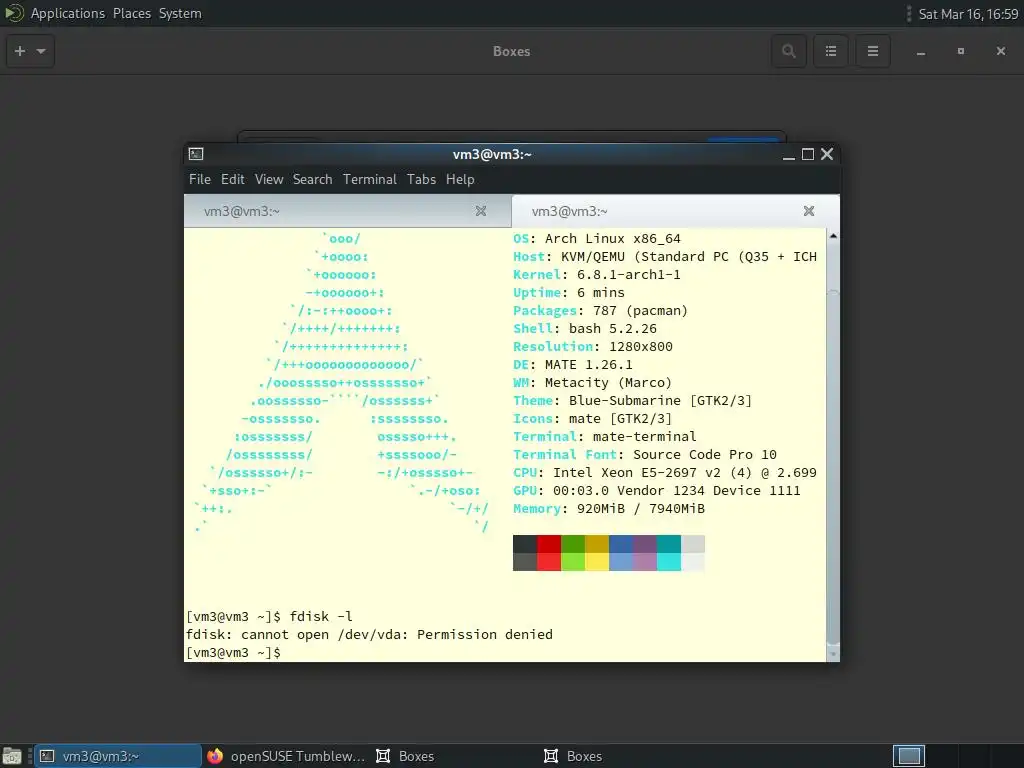This screenshot has height=768, width=1024.
Task: Open the Tabs menu
Action: click(x=421, y=179)
